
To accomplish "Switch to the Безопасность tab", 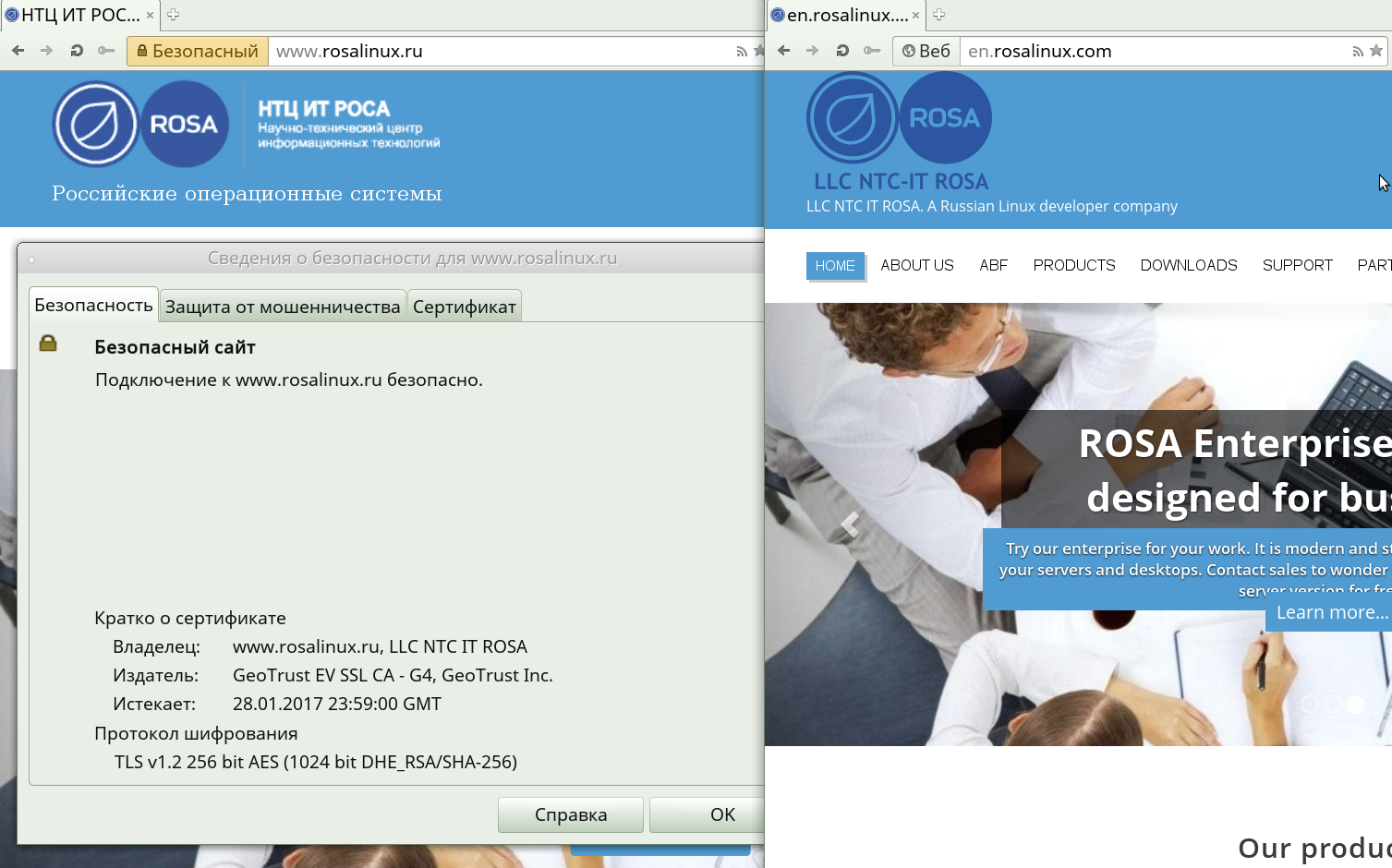I will 93,306.
